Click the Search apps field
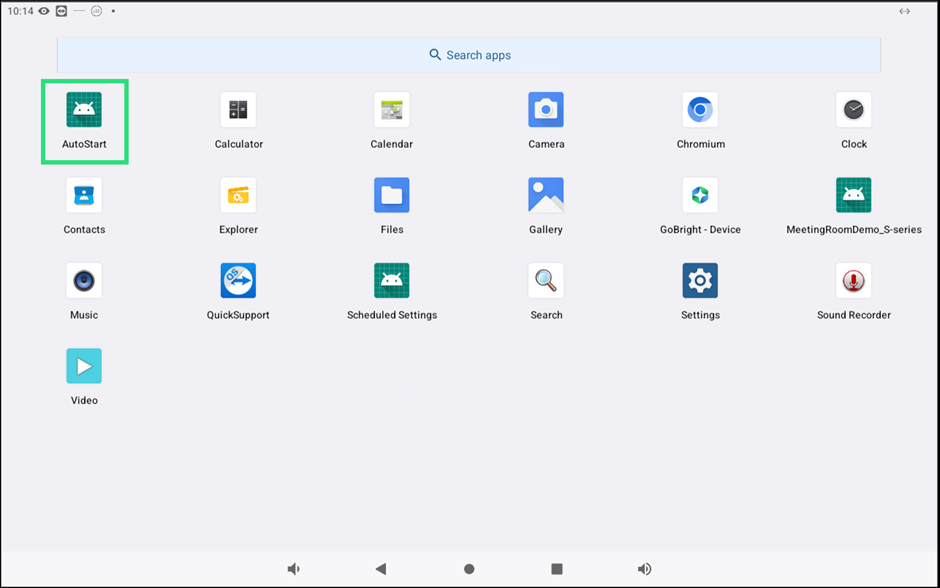The image size is (940, 588). point(469,55)
